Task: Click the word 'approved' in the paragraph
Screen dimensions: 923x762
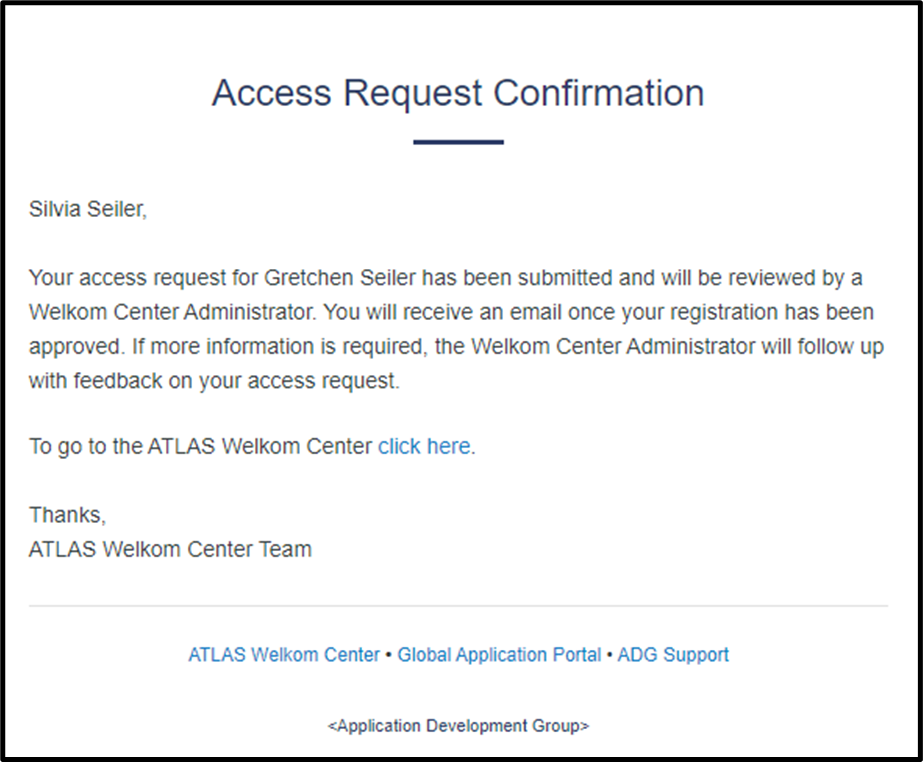Action: point(77,347)
